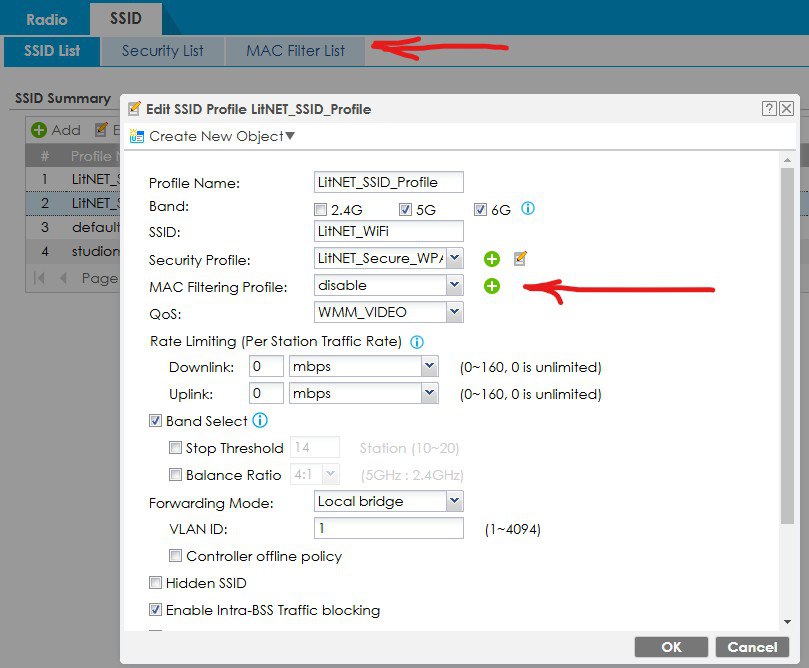This screenshot has width=809, height=668.
Task: Open the dialog help question mark icon
Action: coord(769,108)
